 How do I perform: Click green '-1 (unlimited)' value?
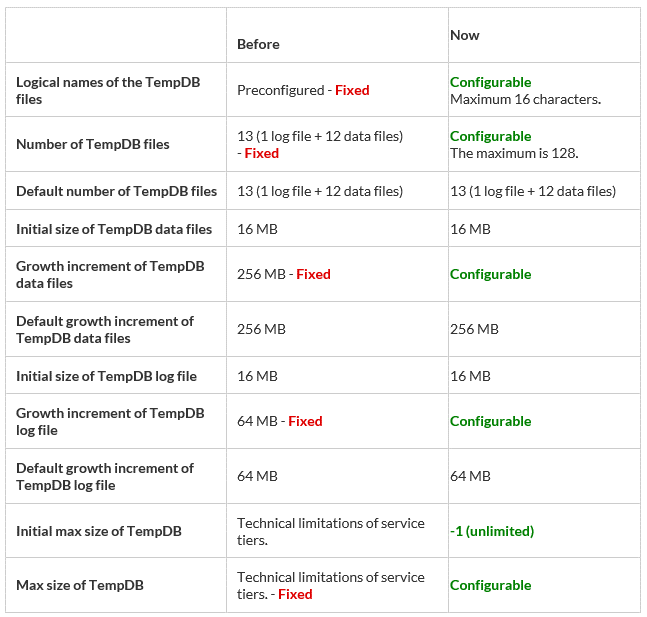tap(492, 531)
